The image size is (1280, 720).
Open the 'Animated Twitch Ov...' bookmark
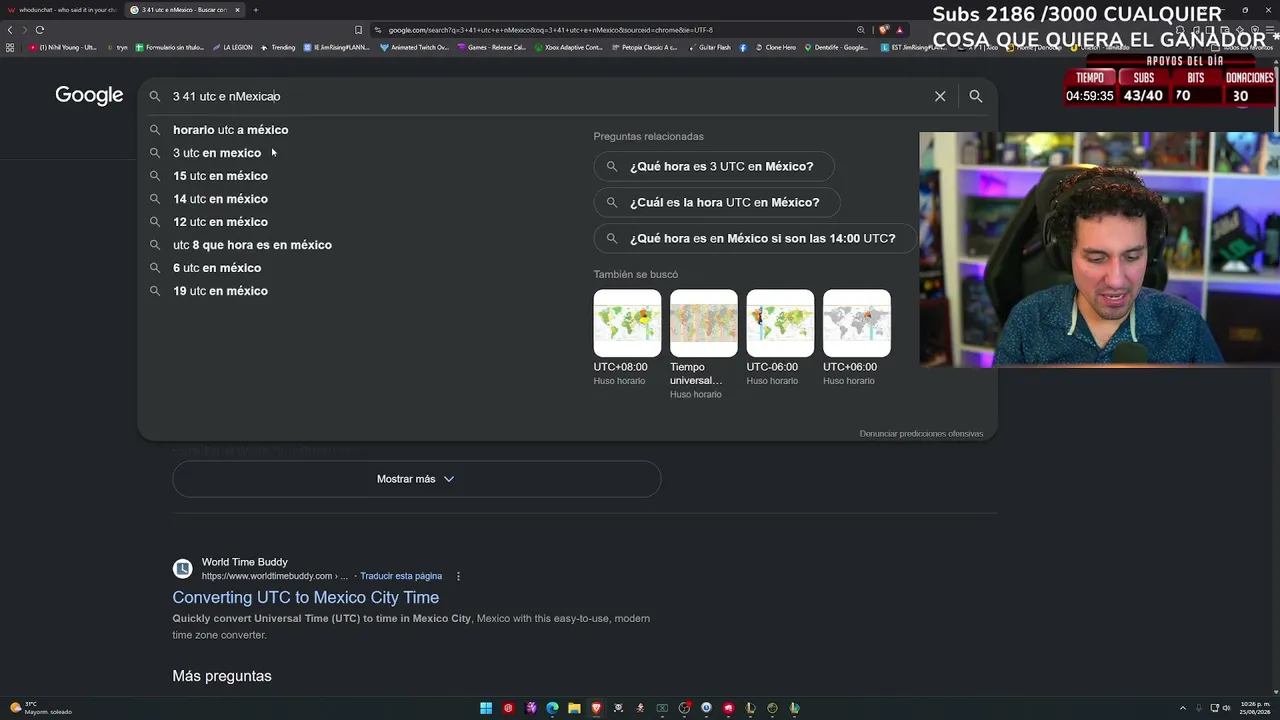[415, 47]
